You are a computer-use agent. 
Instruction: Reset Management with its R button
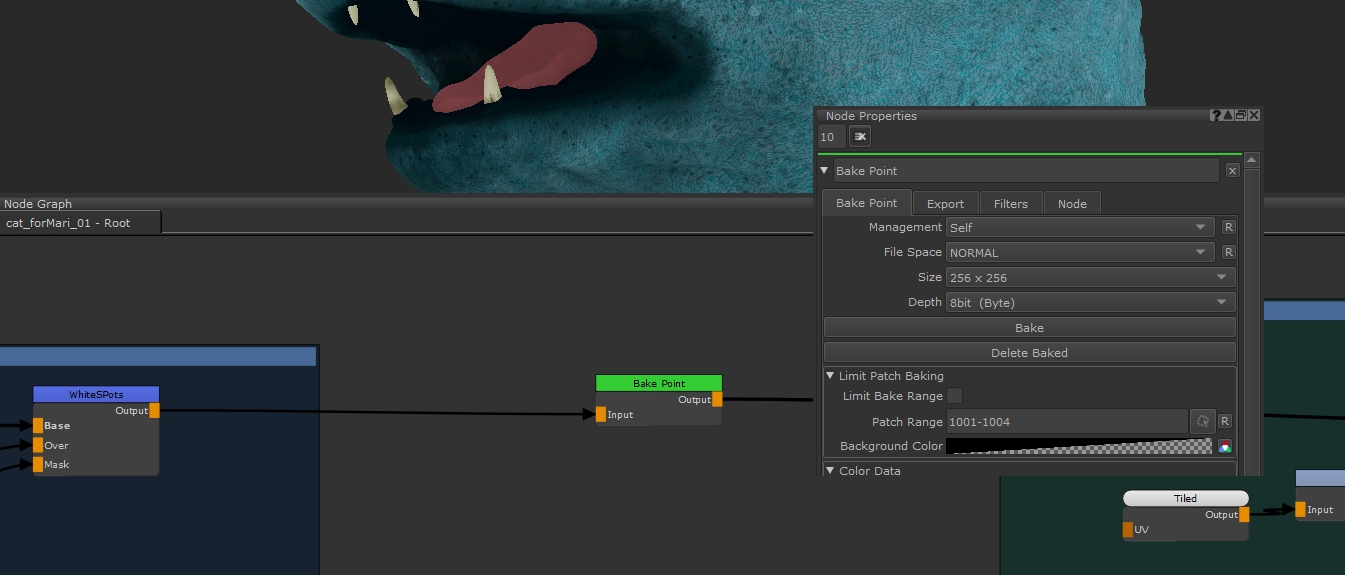[1229, 227]
